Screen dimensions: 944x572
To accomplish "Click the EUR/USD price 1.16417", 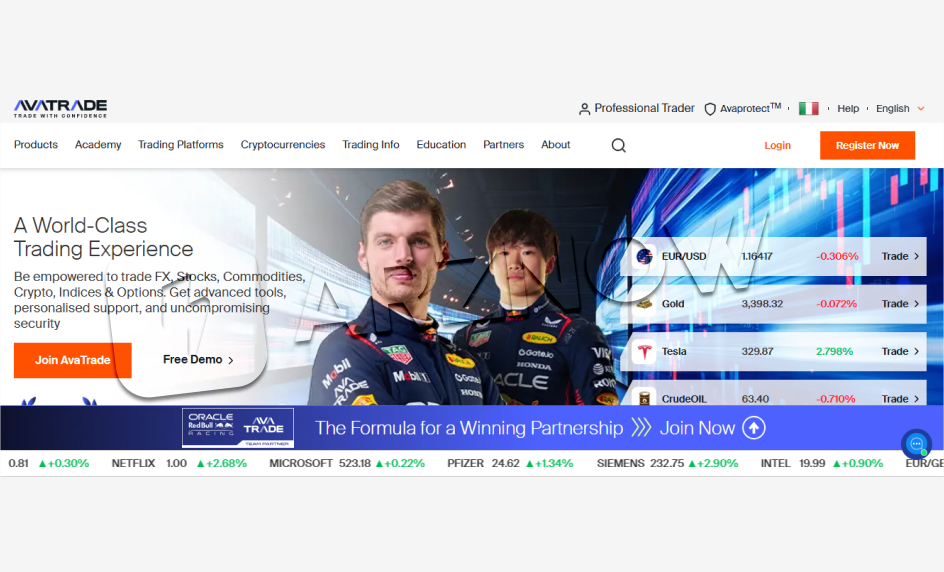I will pyautogui.click(x=757, y=256).
